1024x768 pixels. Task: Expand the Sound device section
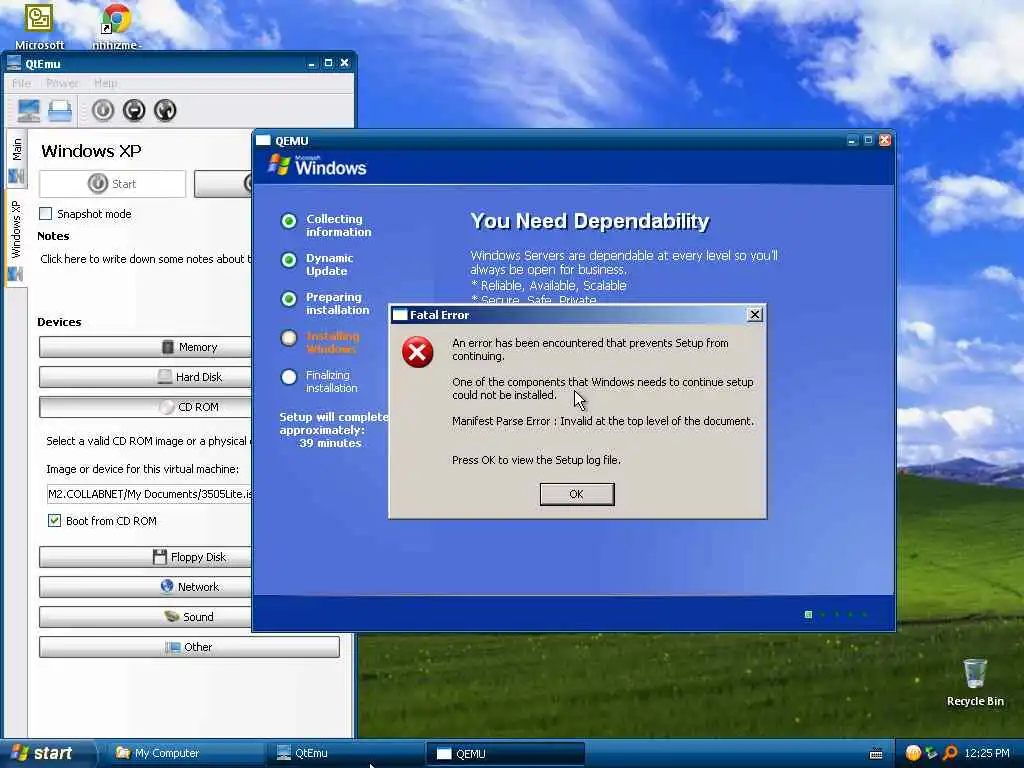pos(145,617)
